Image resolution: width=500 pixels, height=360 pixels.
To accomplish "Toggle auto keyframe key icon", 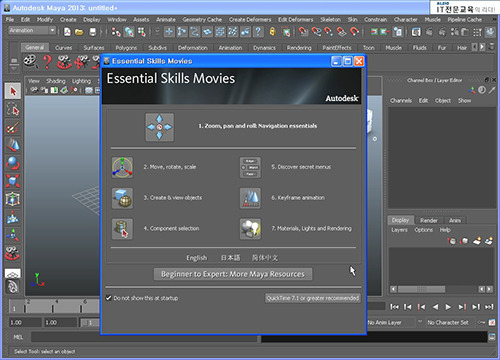I will (481, 322).
